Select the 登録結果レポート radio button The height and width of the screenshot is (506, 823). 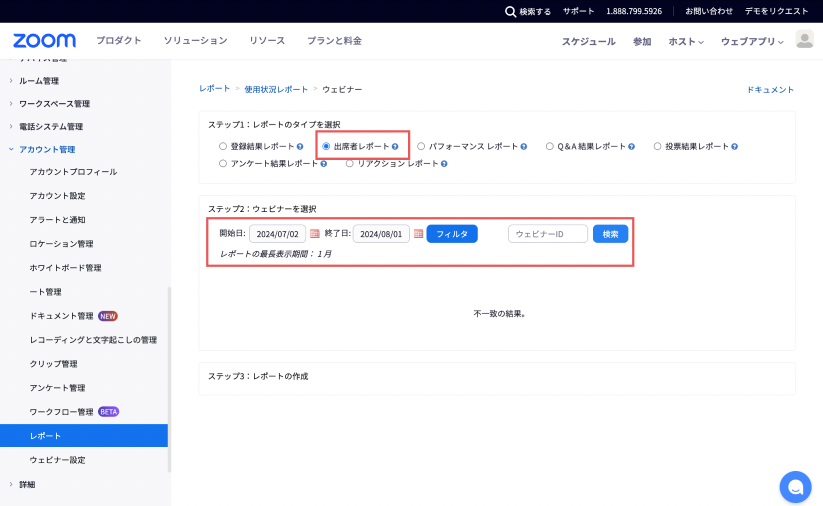[223, 146]
